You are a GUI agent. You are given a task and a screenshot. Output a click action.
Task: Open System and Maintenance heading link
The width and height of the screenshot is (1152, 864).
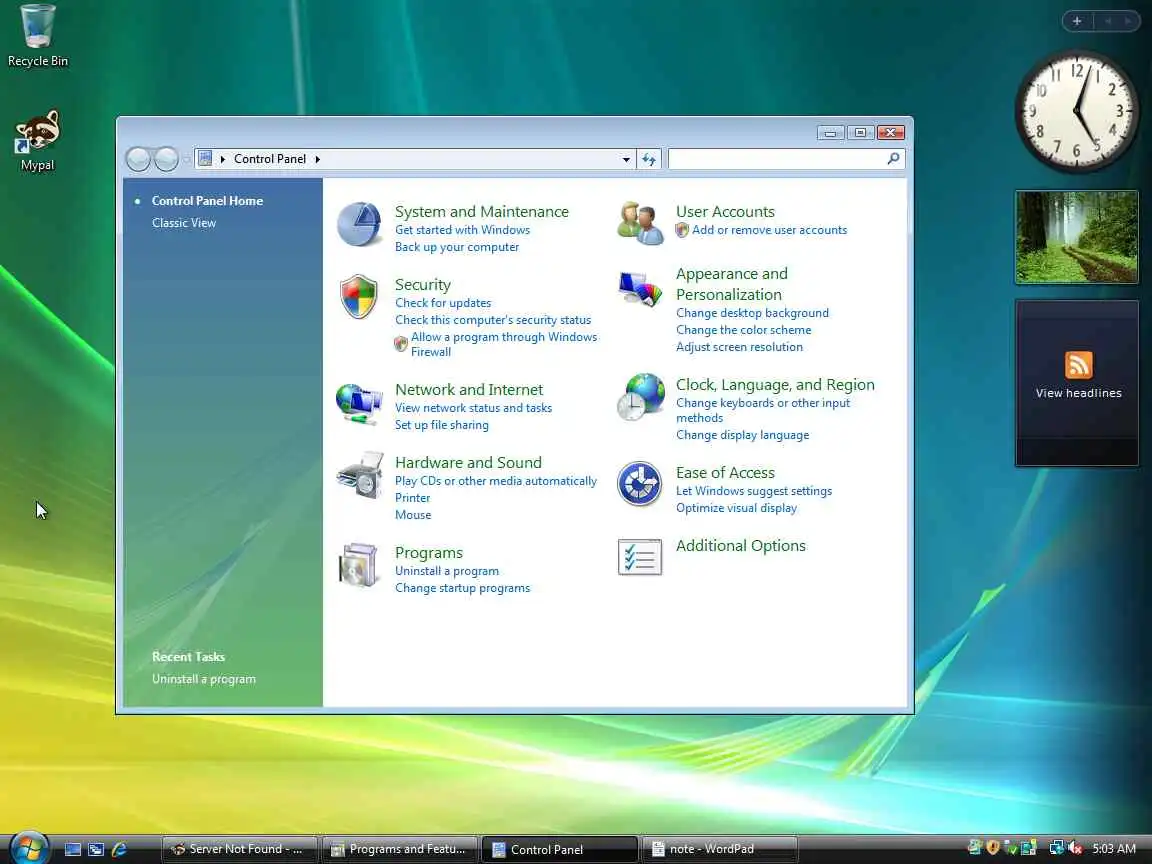tap(482, 212)
